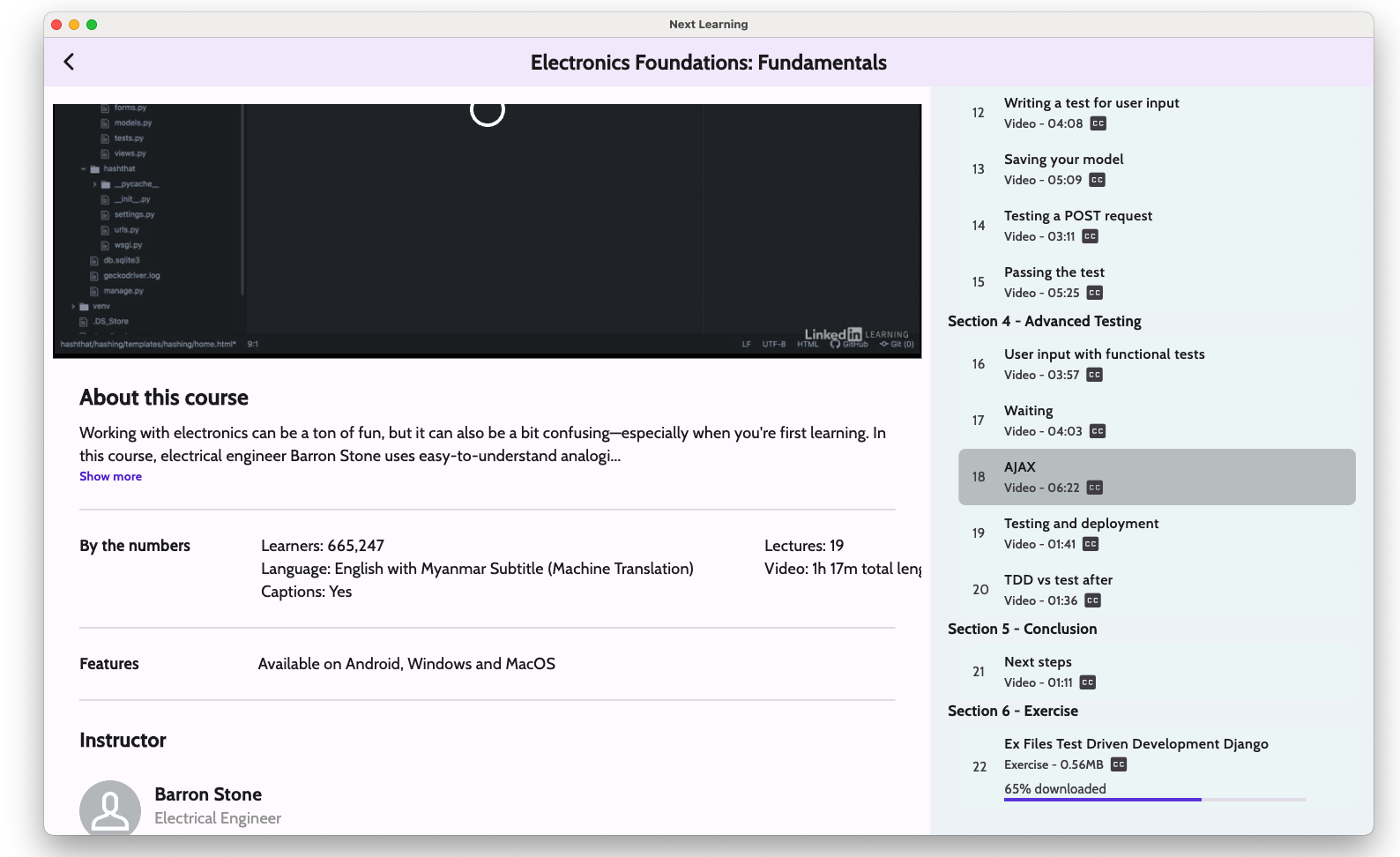The image size is (1400, 857).
Task: Play User input with functional tests
Action: (1104, 354)
